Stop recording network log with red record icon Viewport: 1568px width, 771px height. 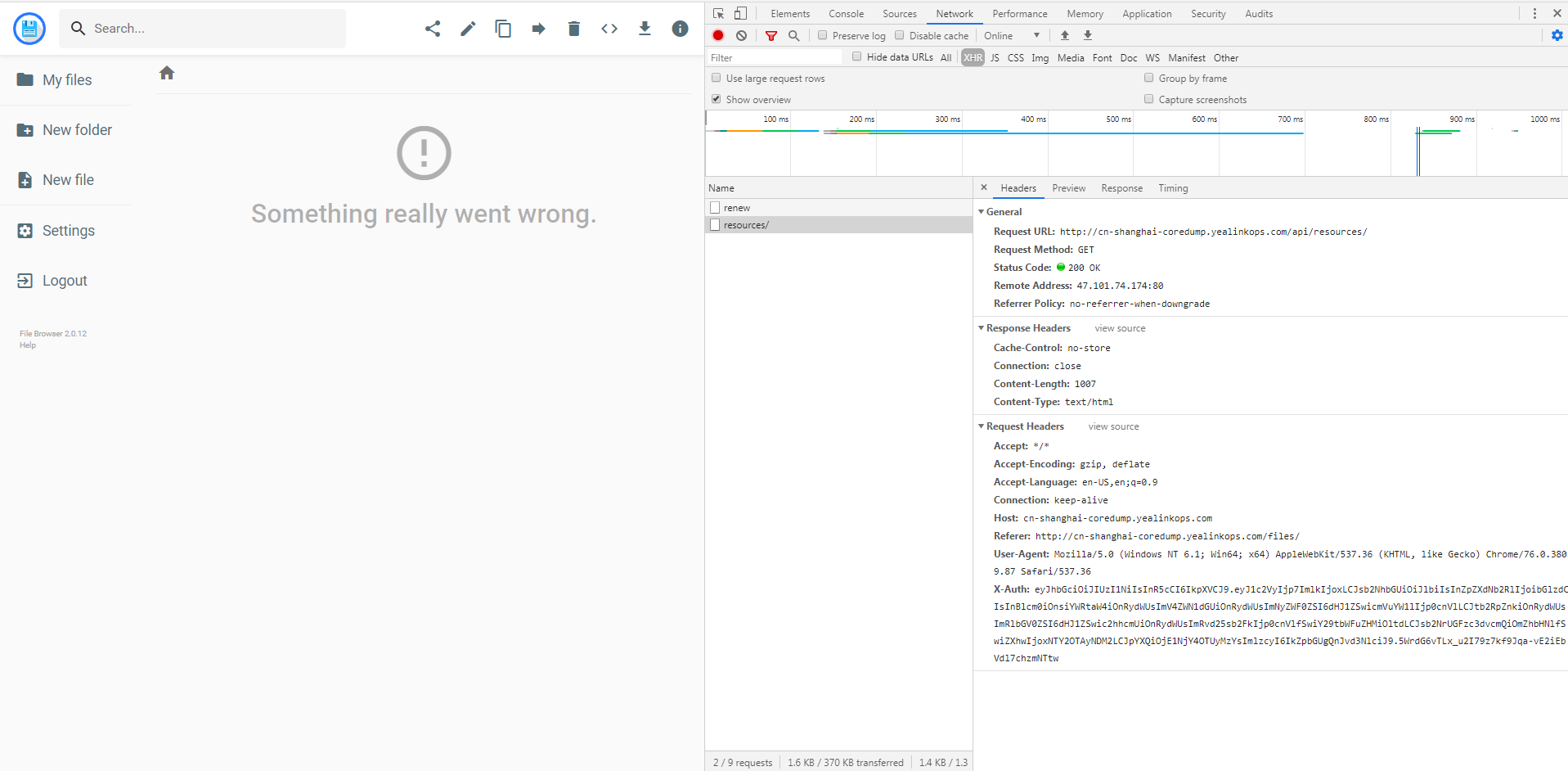tap(717, 35)
